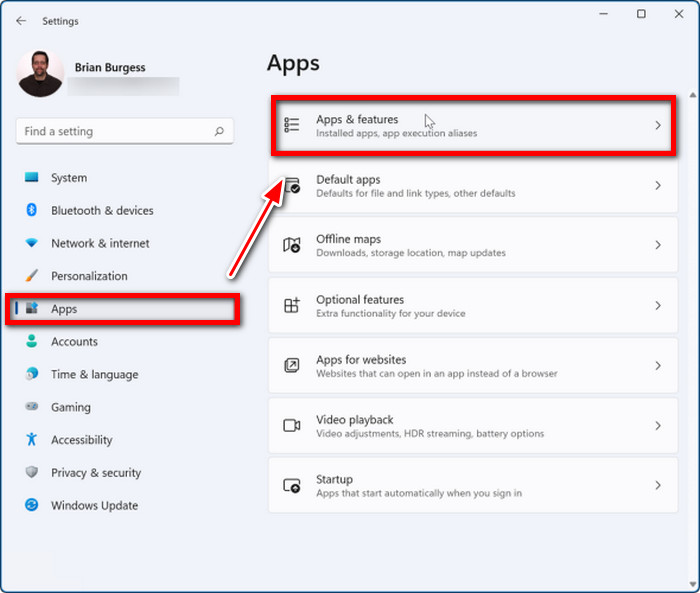This screenshot has width=700, height=593.
Task: Click the System monitor icon
Action: click(x=32, y=177)
